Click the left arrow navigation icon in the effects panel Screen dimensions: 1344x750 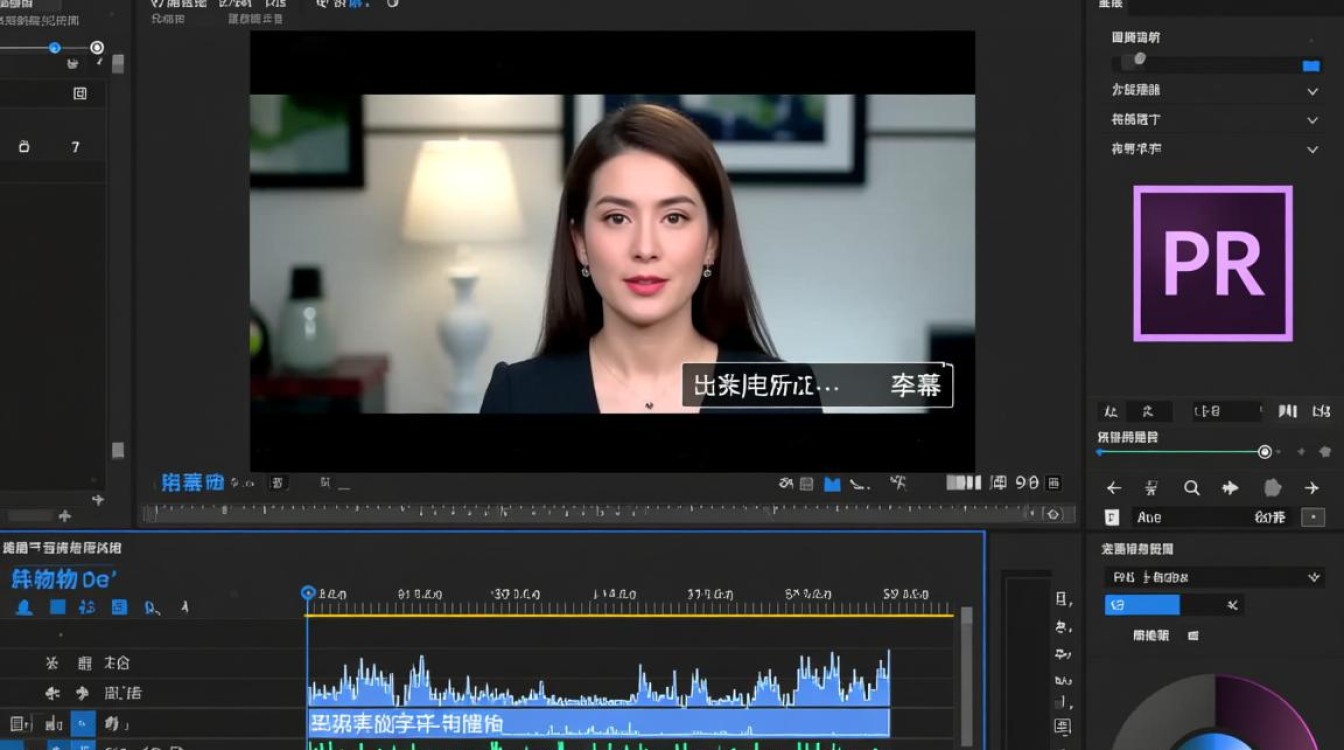tap(1114, 487)
